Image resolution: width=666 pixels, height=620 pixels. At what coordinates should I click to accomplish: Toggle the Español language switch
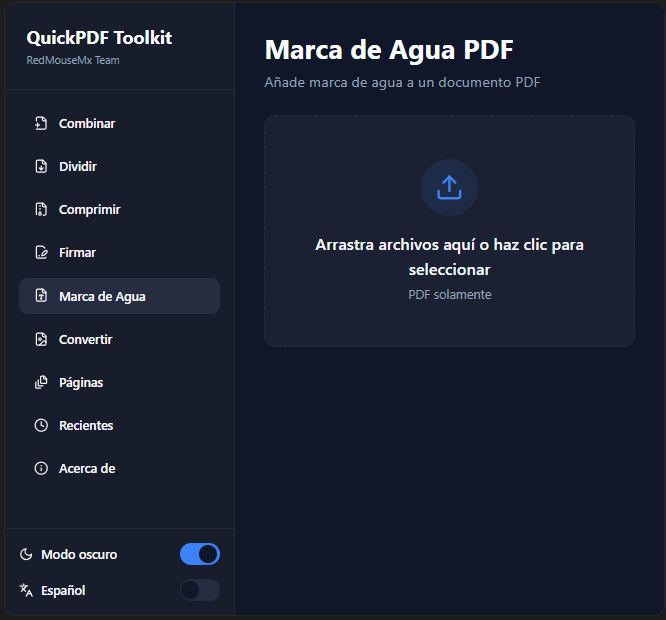tap(199, 590)
